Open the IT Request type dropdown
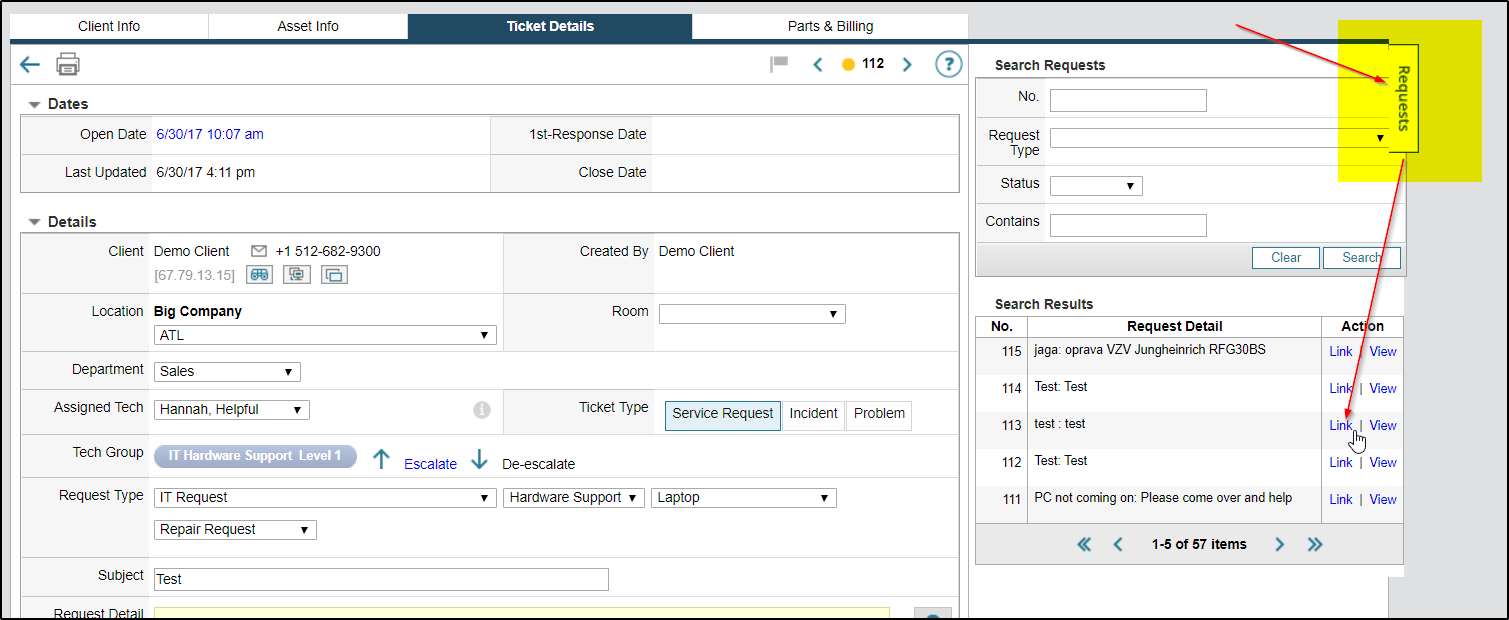 pyautogui.click(x=325, y=498)
